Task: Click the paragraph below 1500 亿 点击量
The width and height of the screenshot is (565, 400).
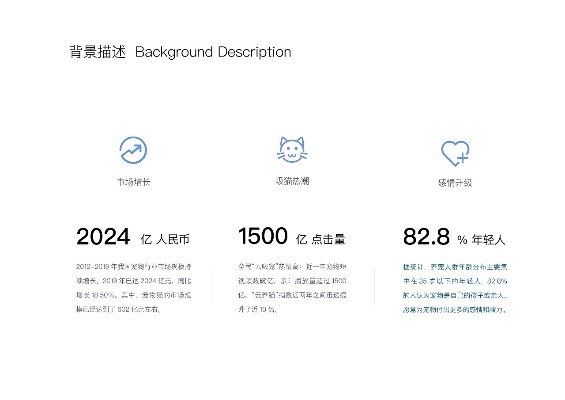Action: click(292, 288)
